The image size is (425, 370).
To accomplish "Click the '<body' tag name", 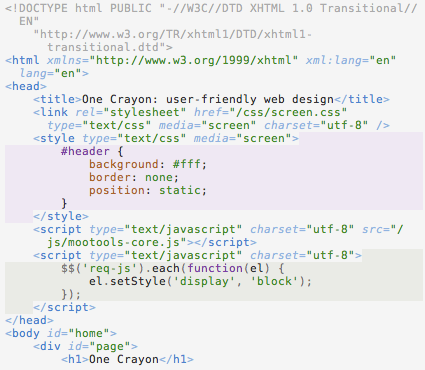I will (22, 333).
